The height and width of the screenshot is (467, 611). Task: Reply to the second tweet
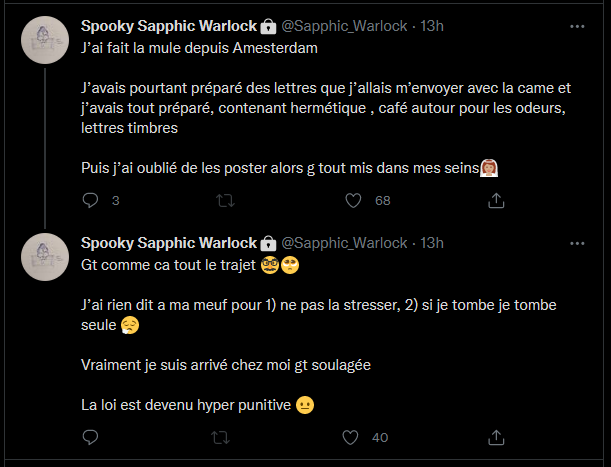pos(90,438)
